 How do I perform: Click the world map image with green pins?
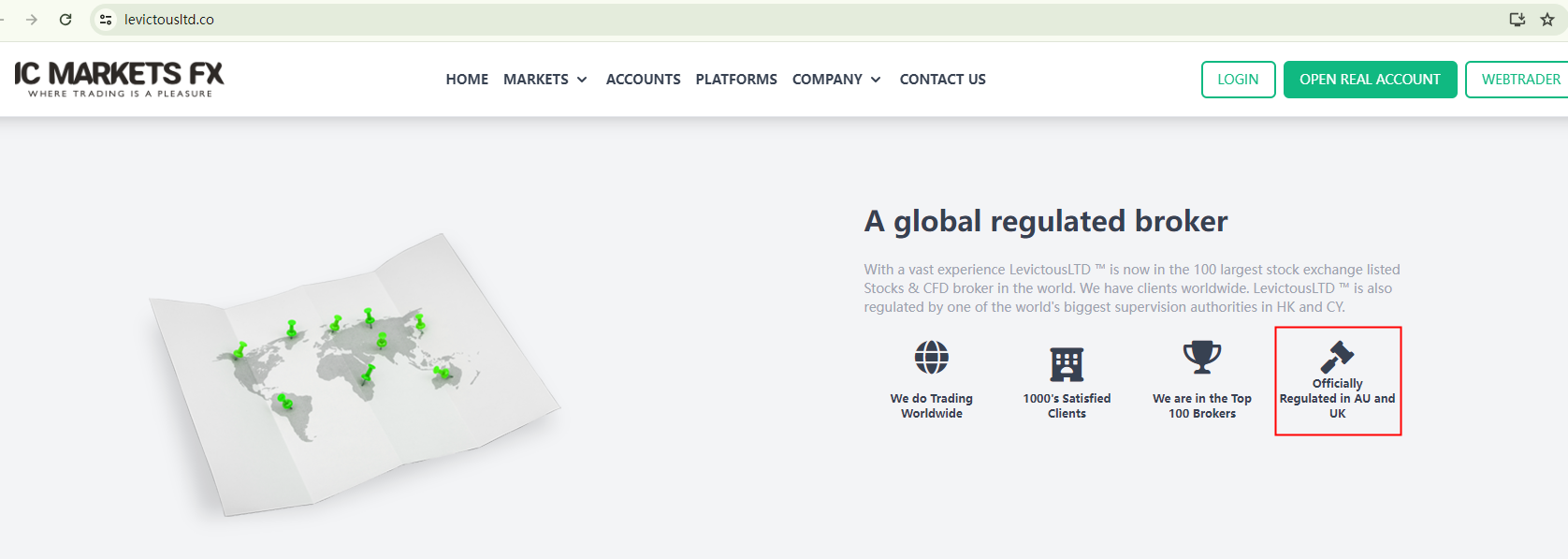click(x=356, y=375)
